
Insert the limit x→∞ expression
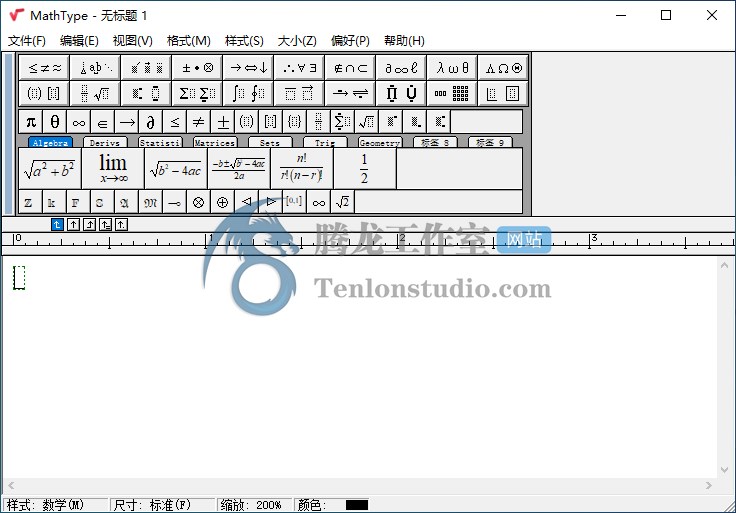click(113, 168)
